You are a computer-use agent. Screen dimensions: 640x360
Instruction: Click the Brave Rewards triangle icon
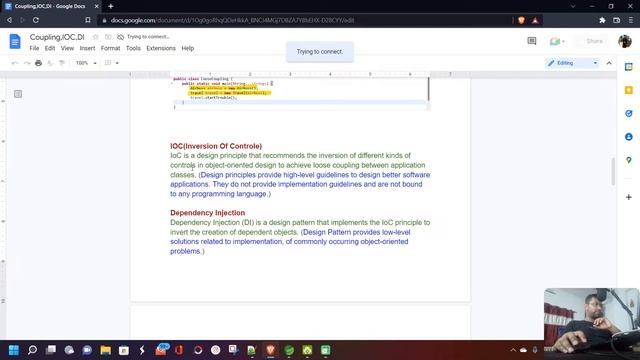tap(535, 20)
